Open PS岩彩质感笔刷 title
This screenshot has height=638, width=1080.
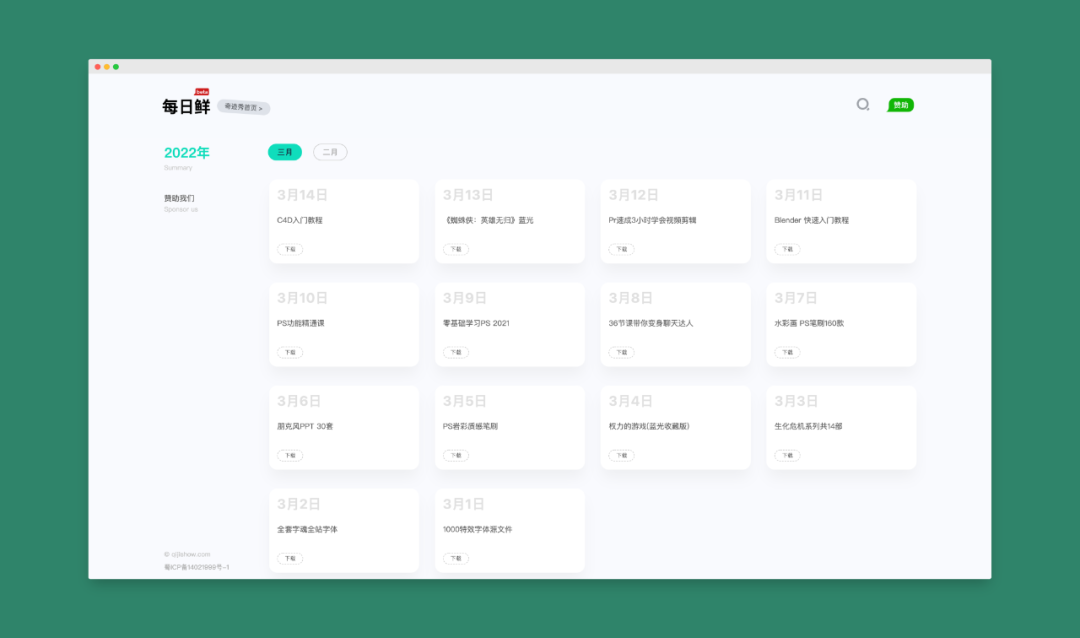point(470,426)
